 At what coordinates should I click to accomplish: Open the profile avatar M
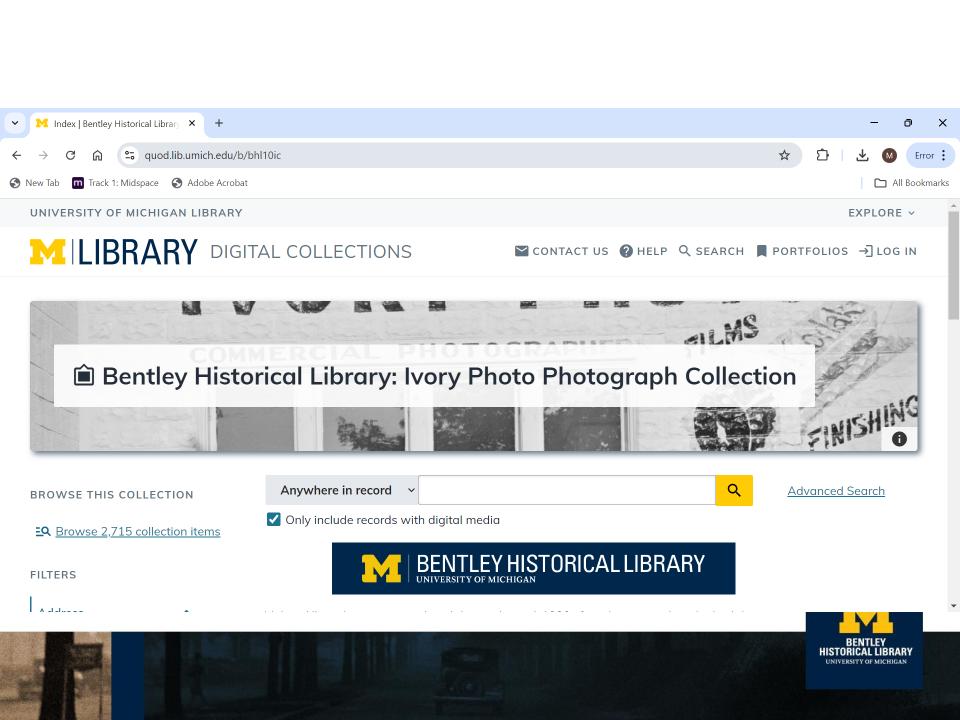pos(889,156)
